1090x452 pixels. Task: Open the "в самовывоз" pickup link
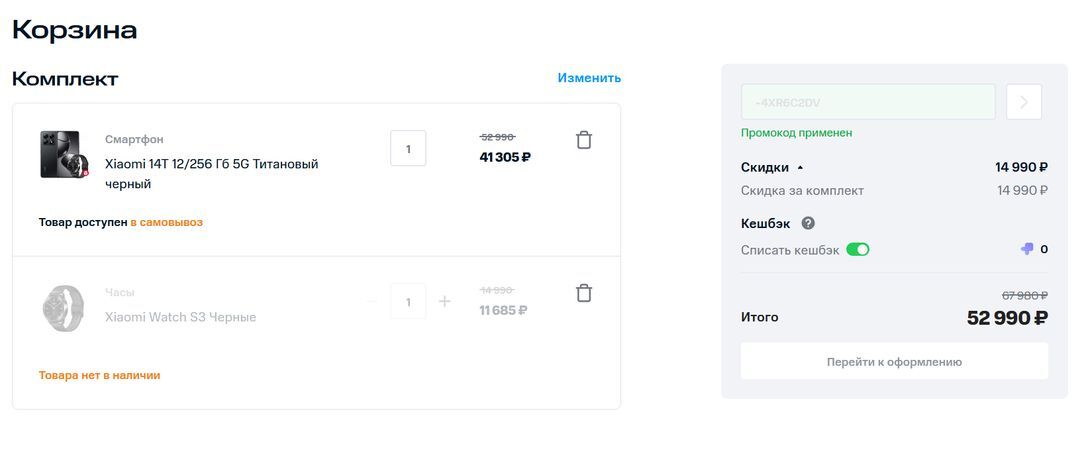(166, 223)
